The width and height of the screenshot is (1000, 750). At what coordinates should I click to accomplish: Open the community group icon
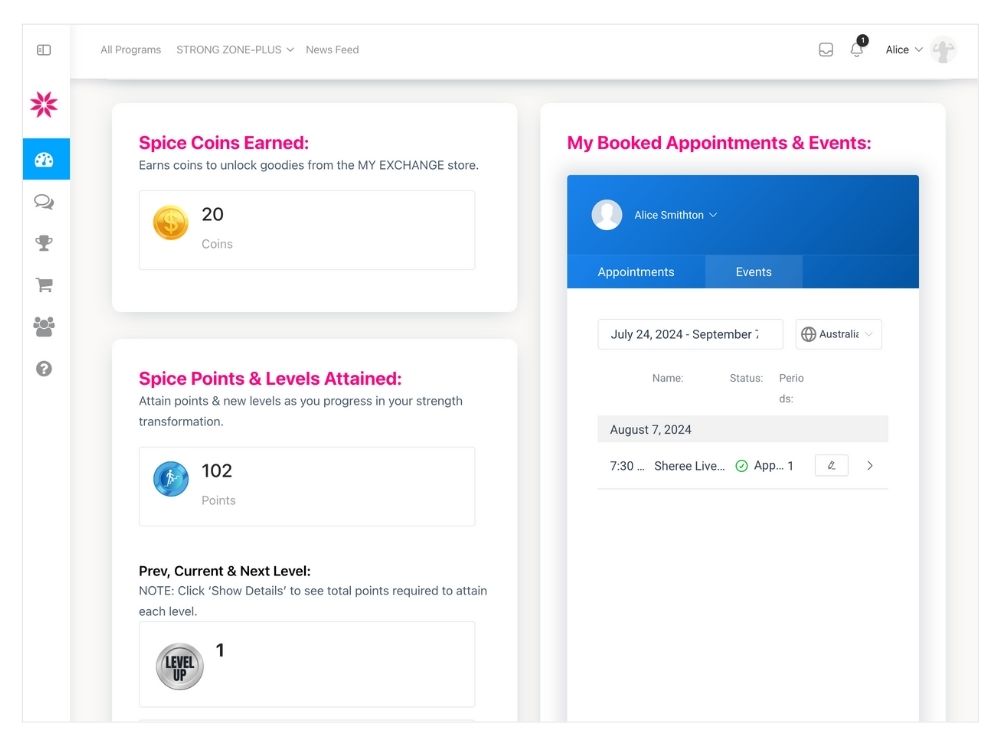44,327
